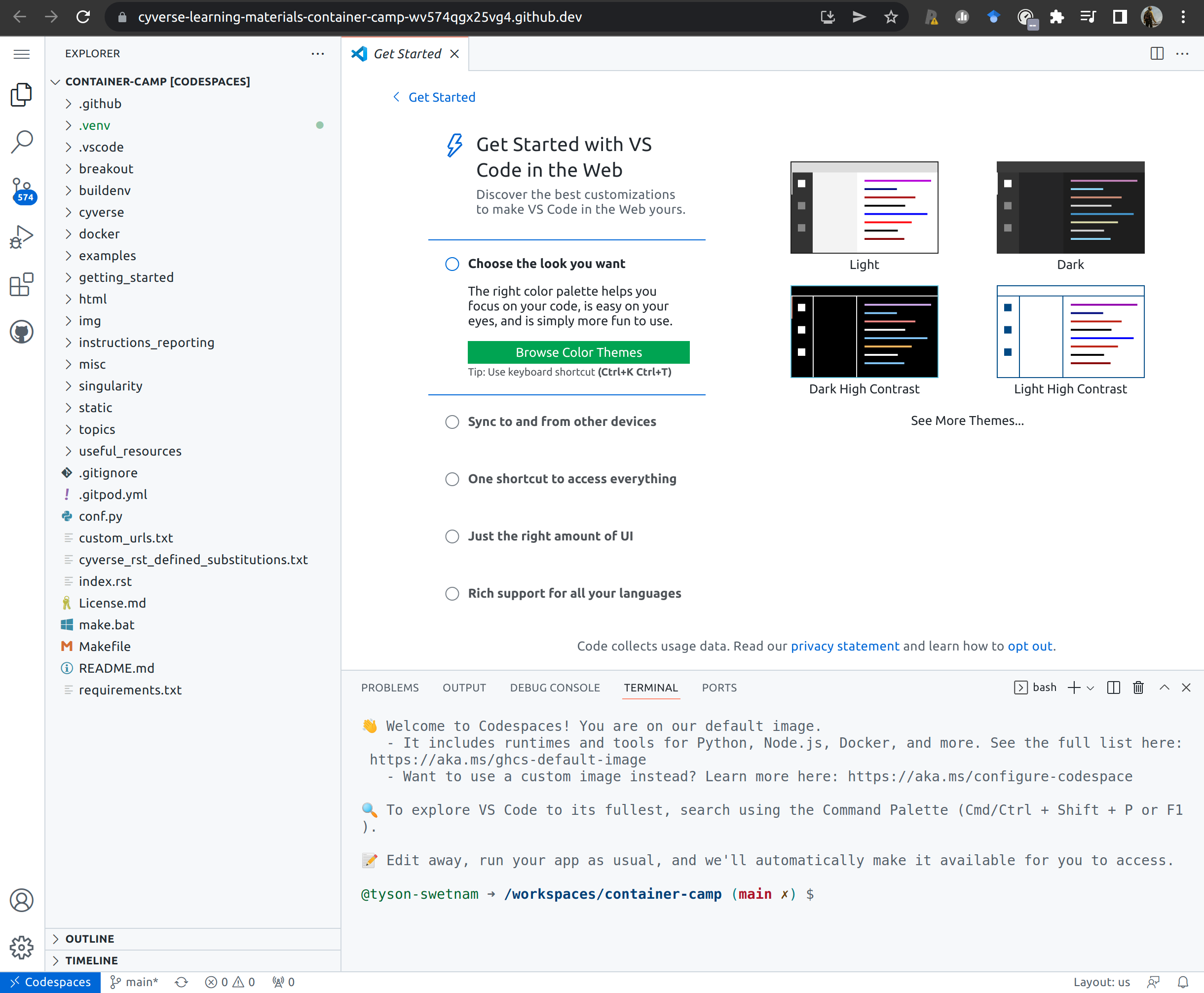Switch to the PROBLEMS tab
Viewport: 1204px width, 993px height.
click(x=389, y=687)
